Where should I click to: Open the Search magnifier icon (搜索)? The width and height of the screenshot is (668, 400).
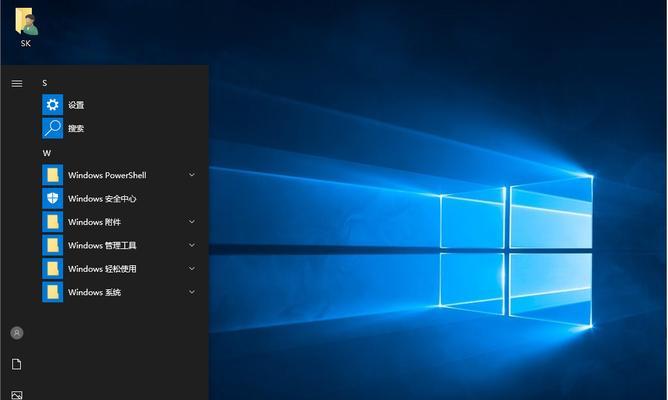52,128
